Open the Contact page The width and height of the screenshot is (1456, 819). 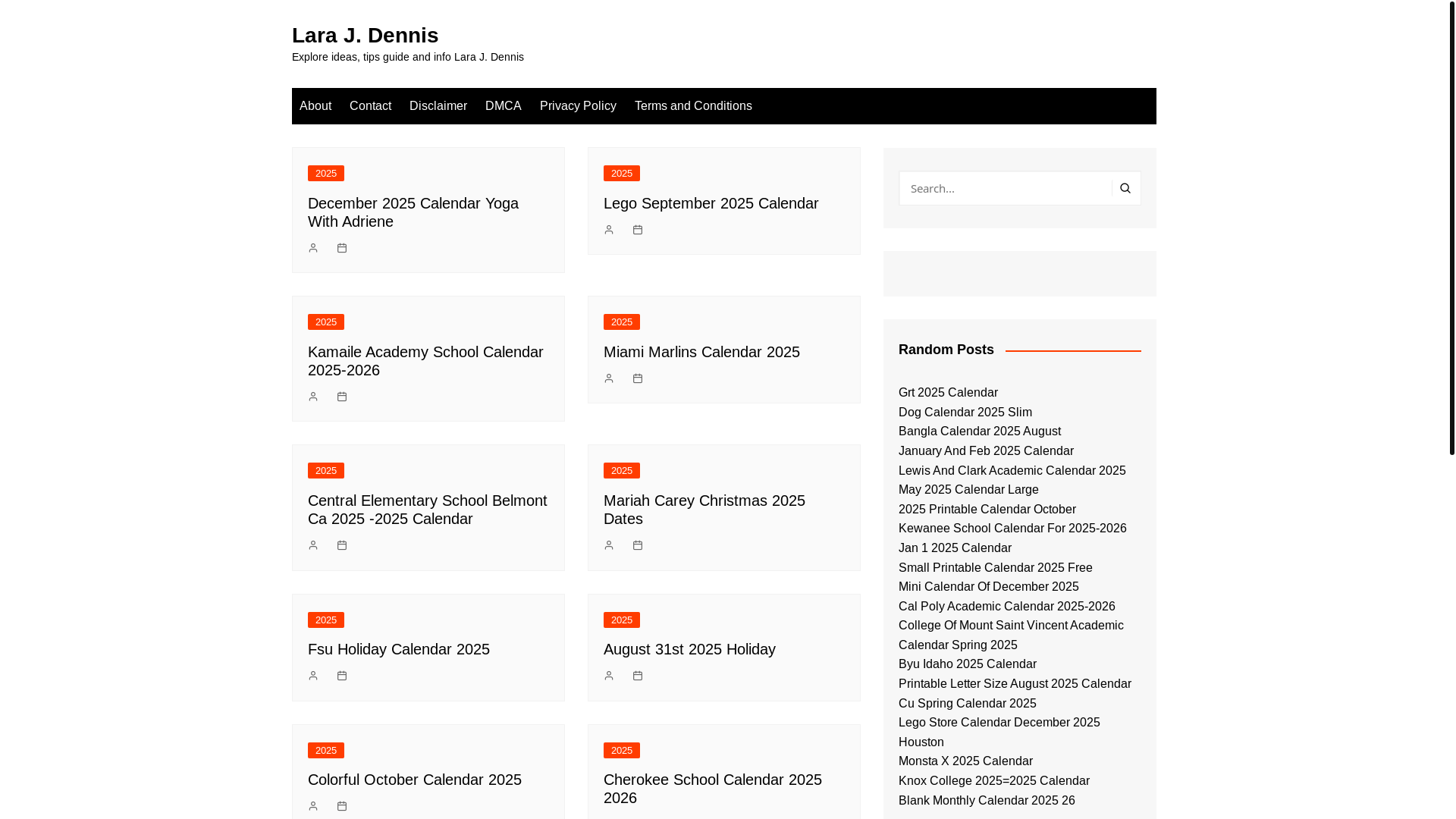[x=370, y=106]
